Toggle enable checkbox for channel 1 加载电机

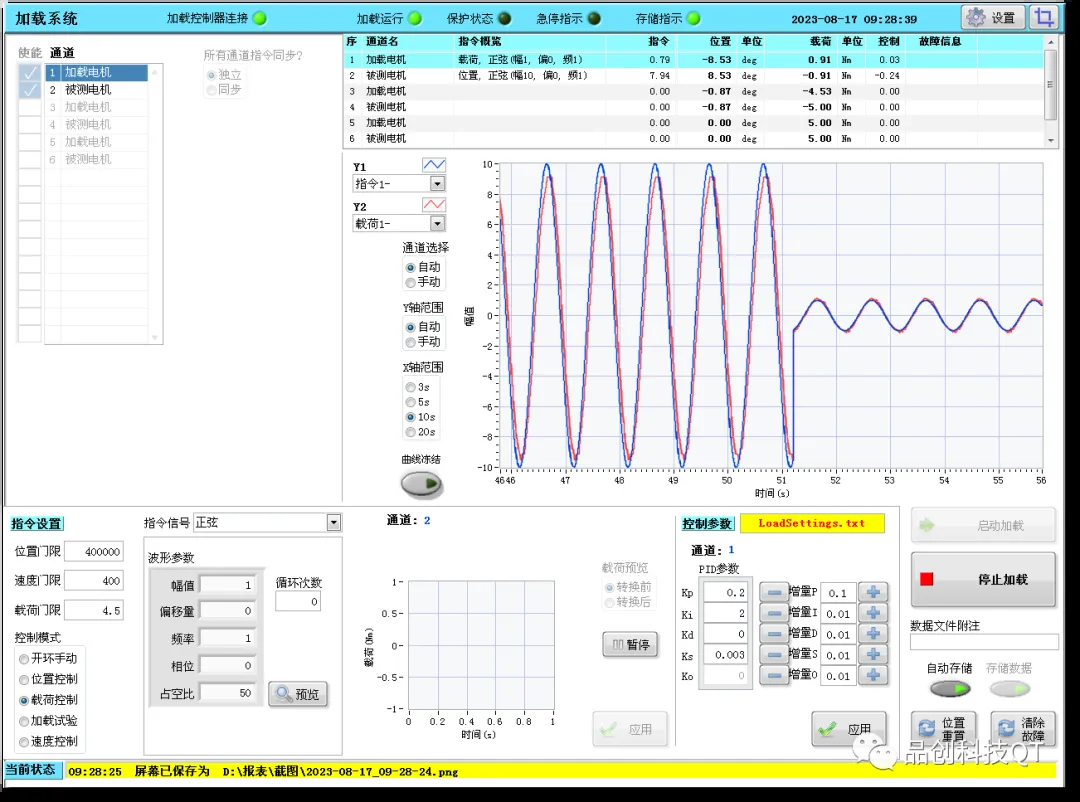[30, 72]
